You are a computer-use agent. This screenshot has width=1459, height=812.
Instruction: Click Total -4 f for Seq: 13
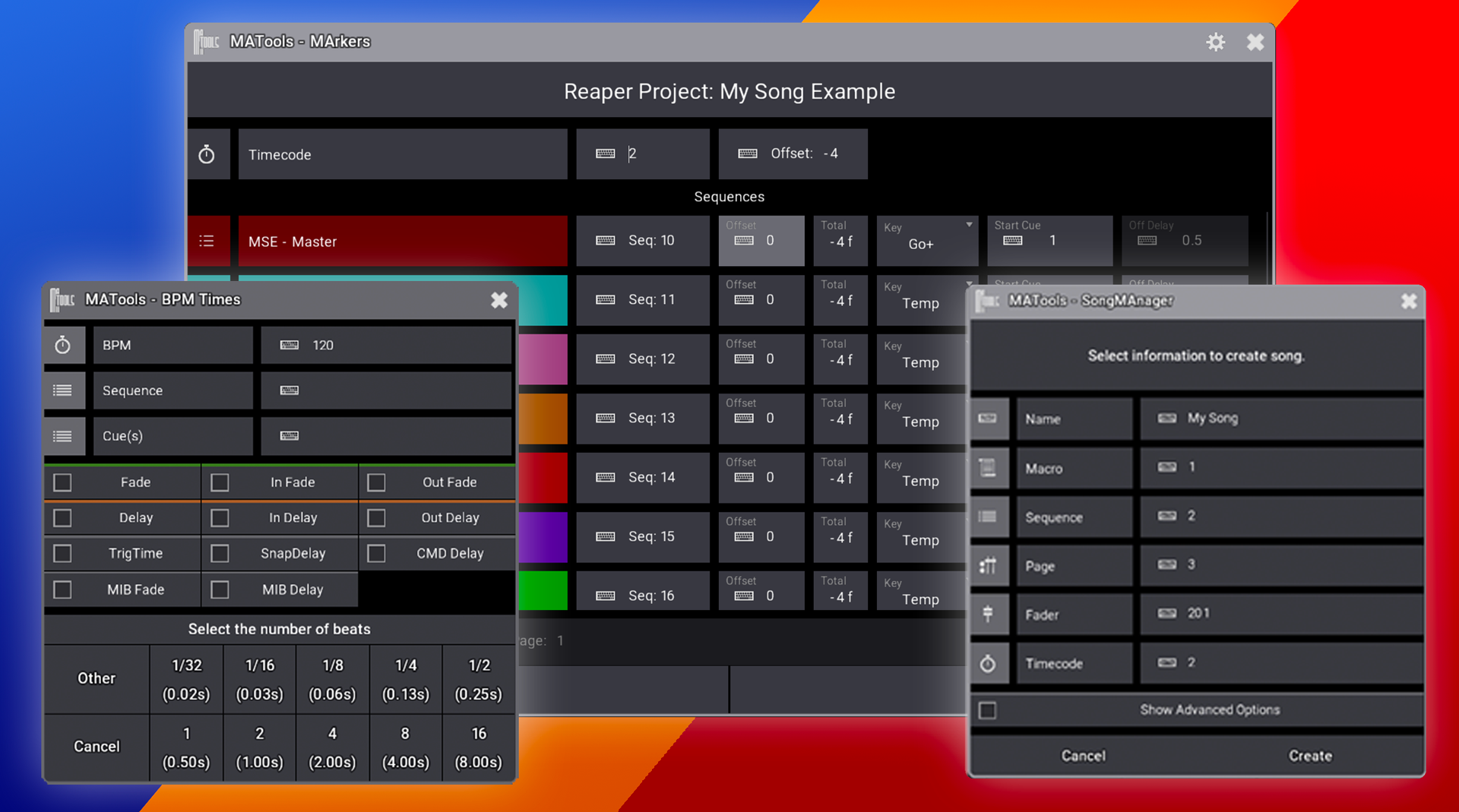[x=840, y=419]
